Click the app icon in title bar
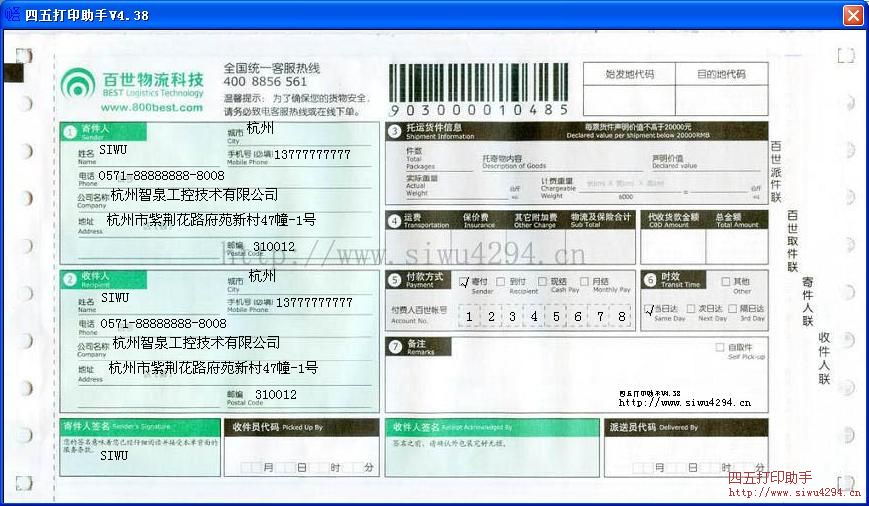 tap(13, 14)
